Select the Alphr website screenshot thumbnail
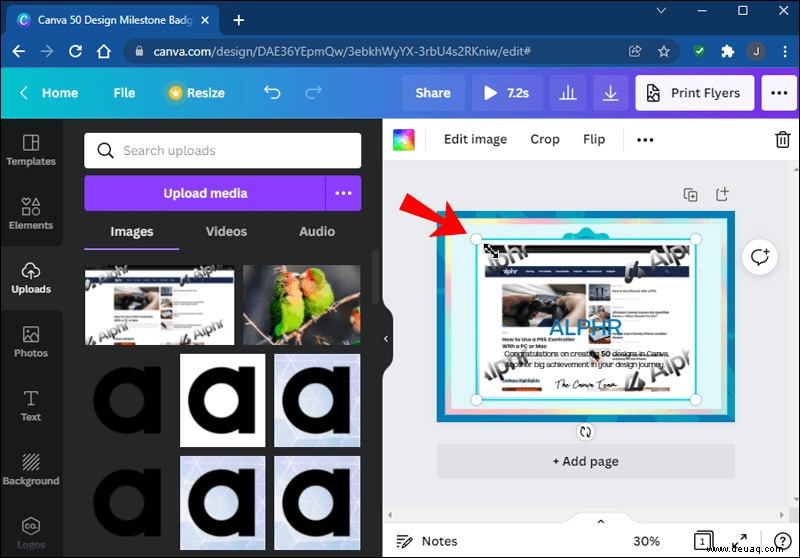The width and height of the screenshot is (800, 558). pos(160,305)
